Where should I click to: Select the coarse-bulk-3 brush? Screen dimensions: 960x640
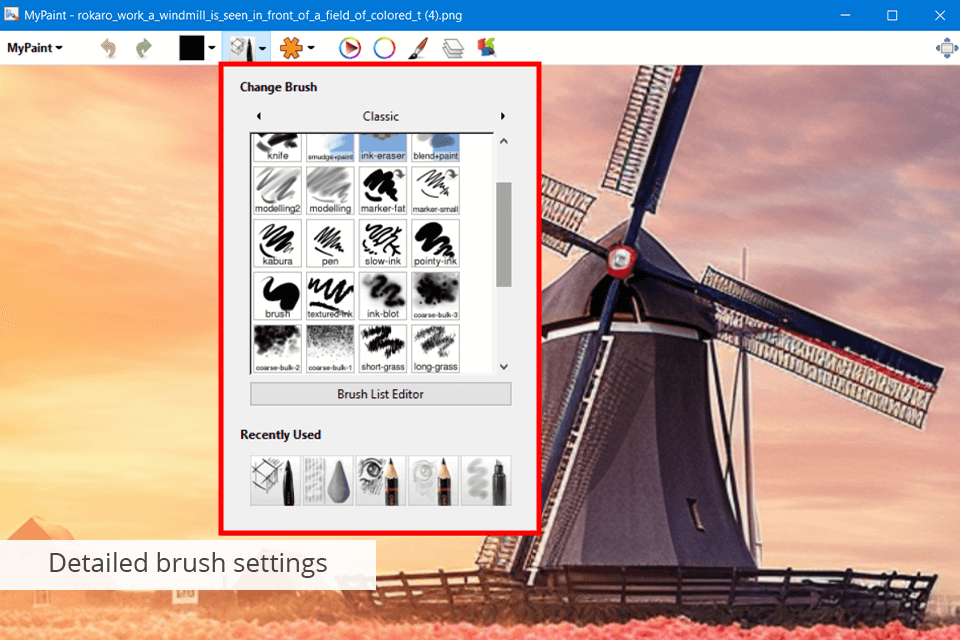click(x=435, y=296)
